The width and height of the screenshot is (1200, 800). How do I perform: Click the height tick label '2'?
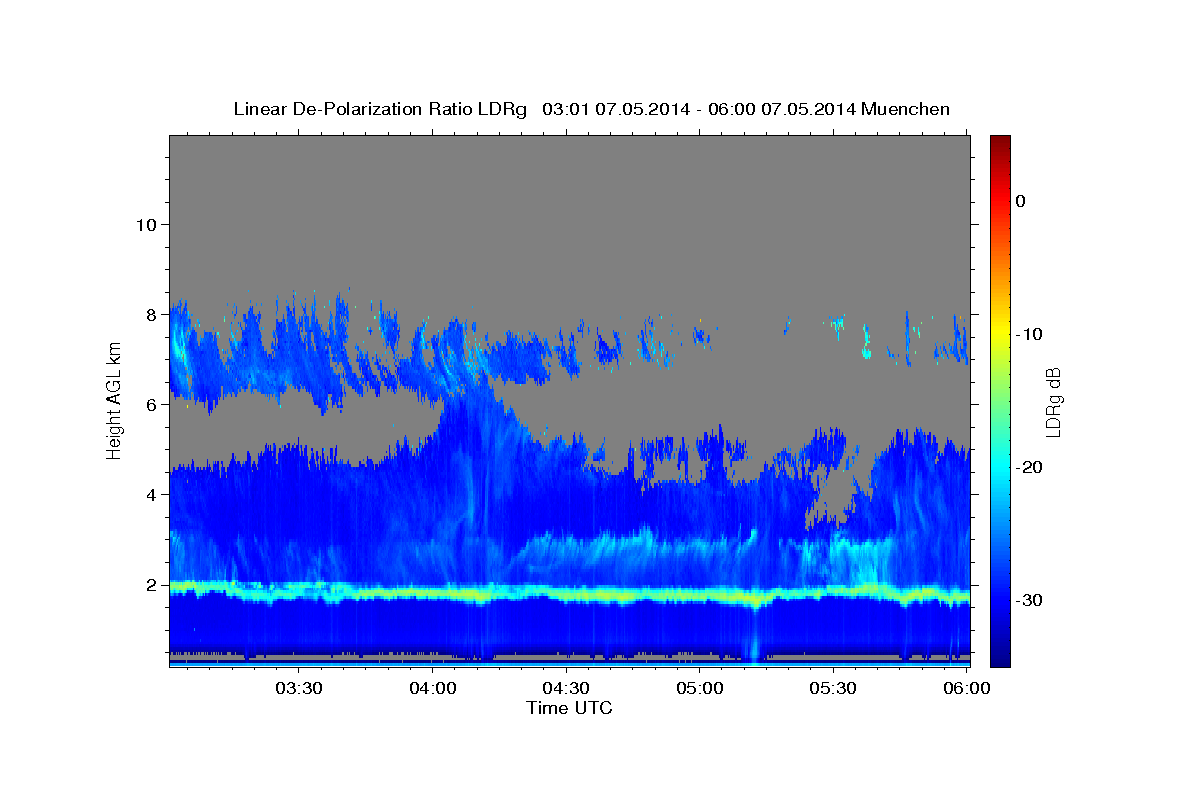tap(151, 585)
